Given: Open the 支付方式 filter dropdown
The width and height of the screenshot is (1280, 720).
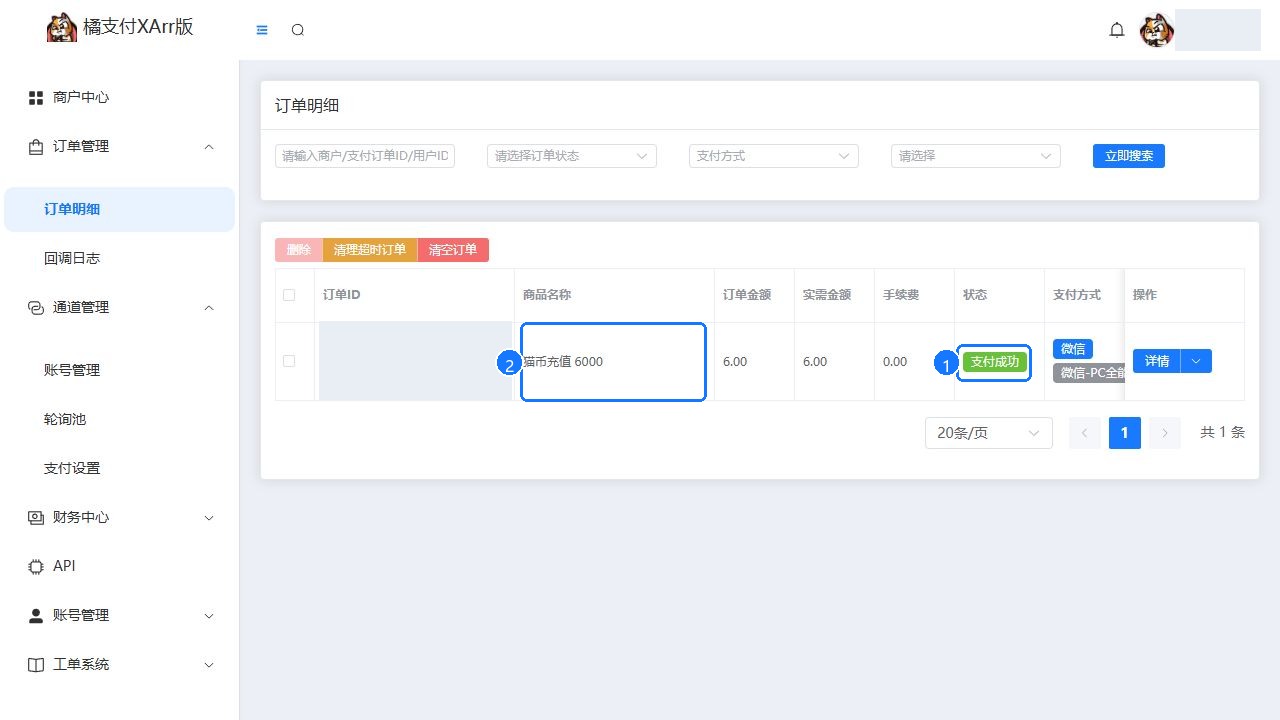Looking at the screenshot, I should point(774,156).
